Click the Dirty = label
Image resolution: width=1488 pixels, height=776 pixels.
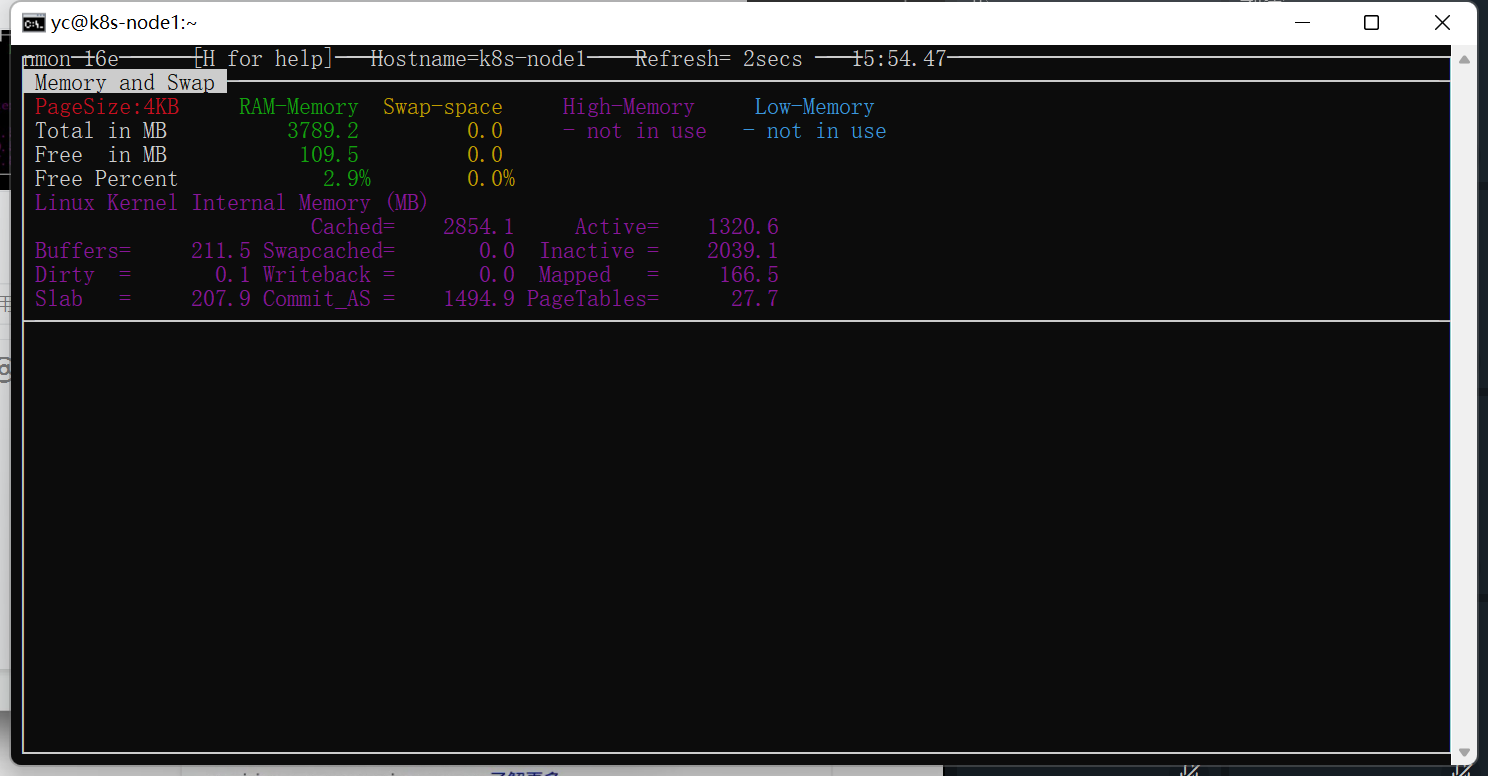(82, 275)
